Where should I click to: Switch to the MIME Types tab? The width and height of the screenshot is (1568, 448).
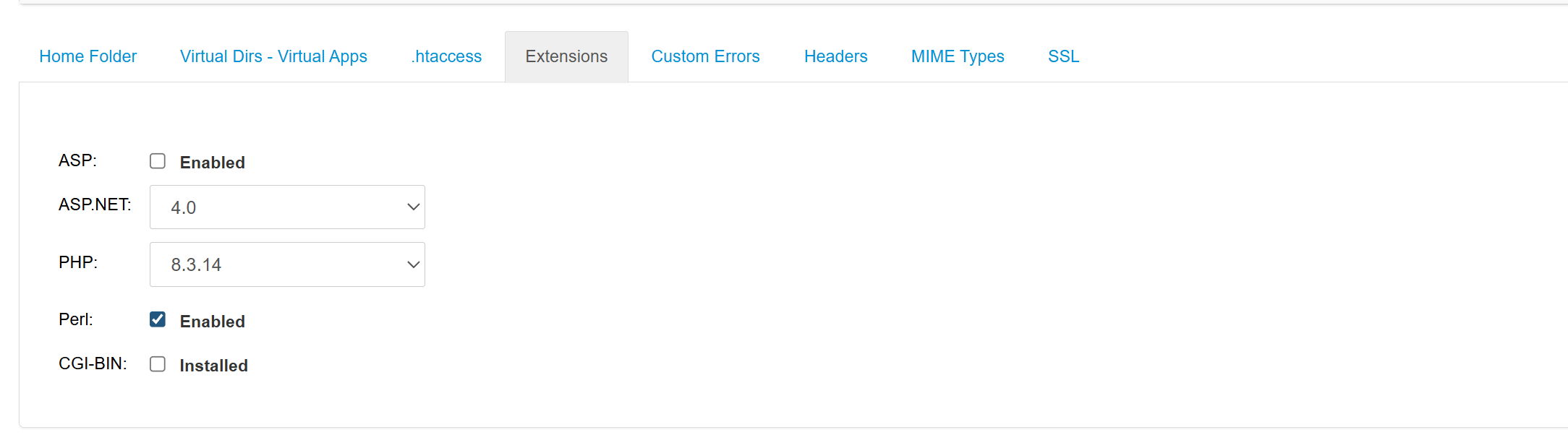click(x=958, y=56)
